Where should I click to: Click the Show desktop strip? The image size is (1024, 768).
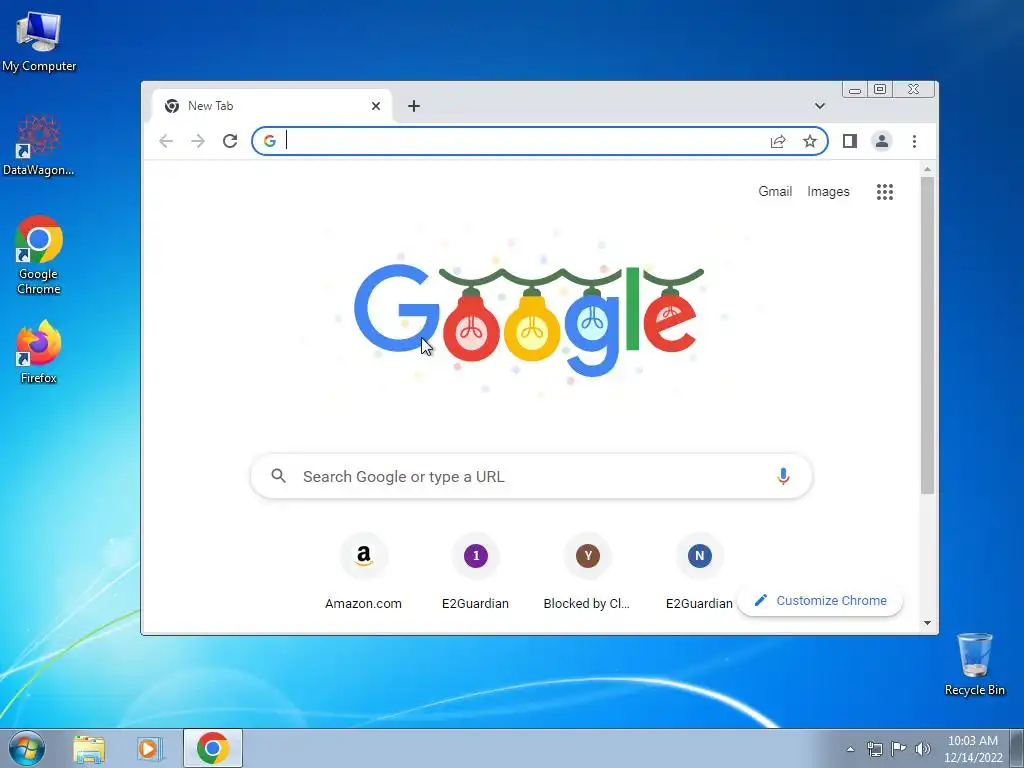pyautogui.click(x=1017, y=748)
